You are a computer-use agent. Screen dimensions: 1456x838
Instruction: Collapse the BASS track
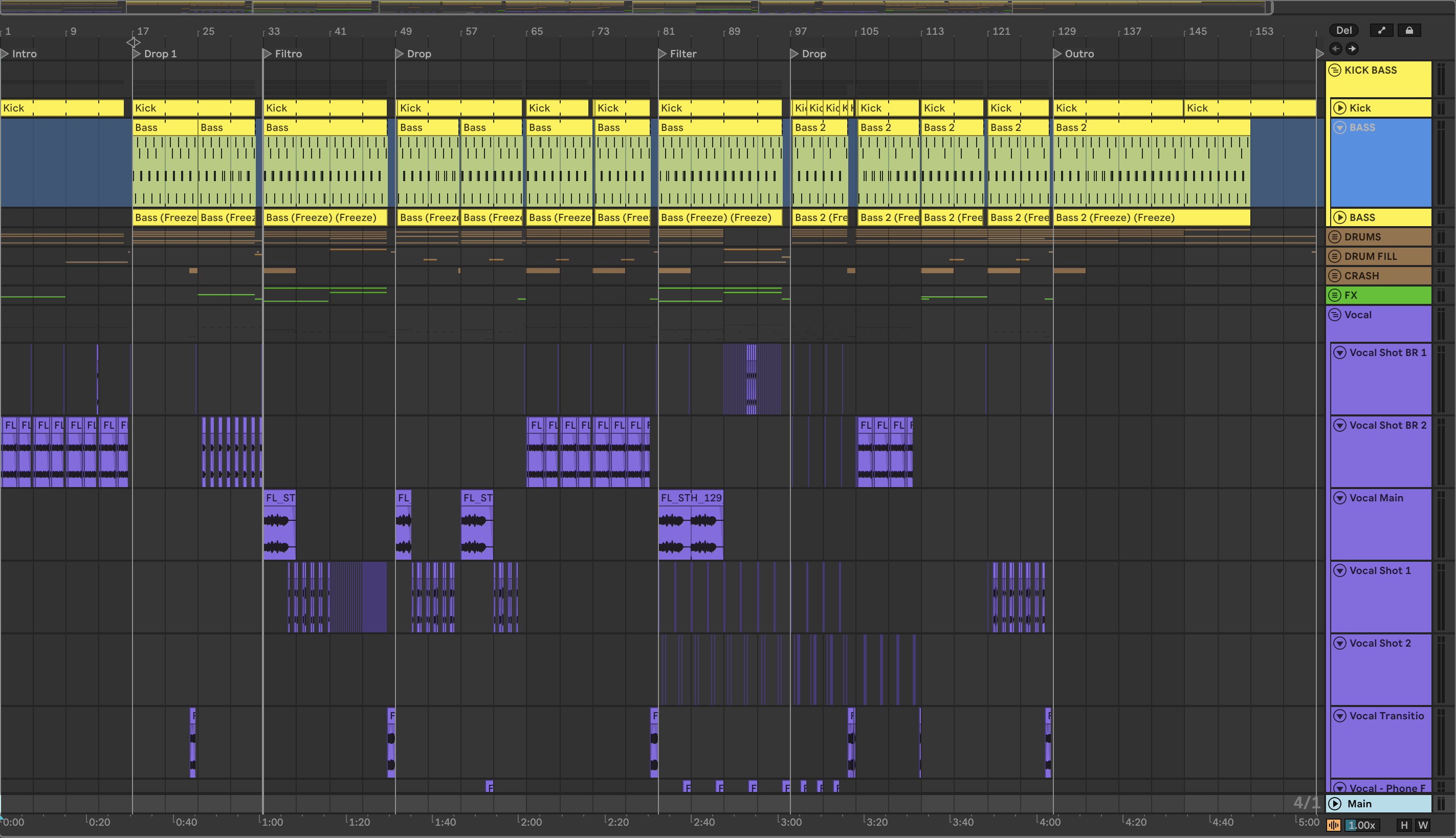point(1340,128)
